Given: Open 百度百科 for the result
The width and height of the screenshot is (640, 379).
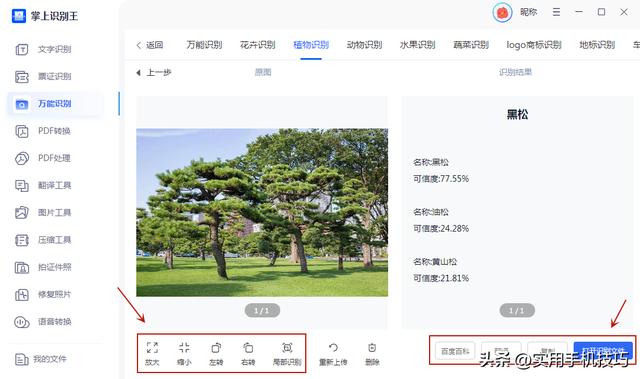Looking at the screenshot, I should click(x=455, y=351).
